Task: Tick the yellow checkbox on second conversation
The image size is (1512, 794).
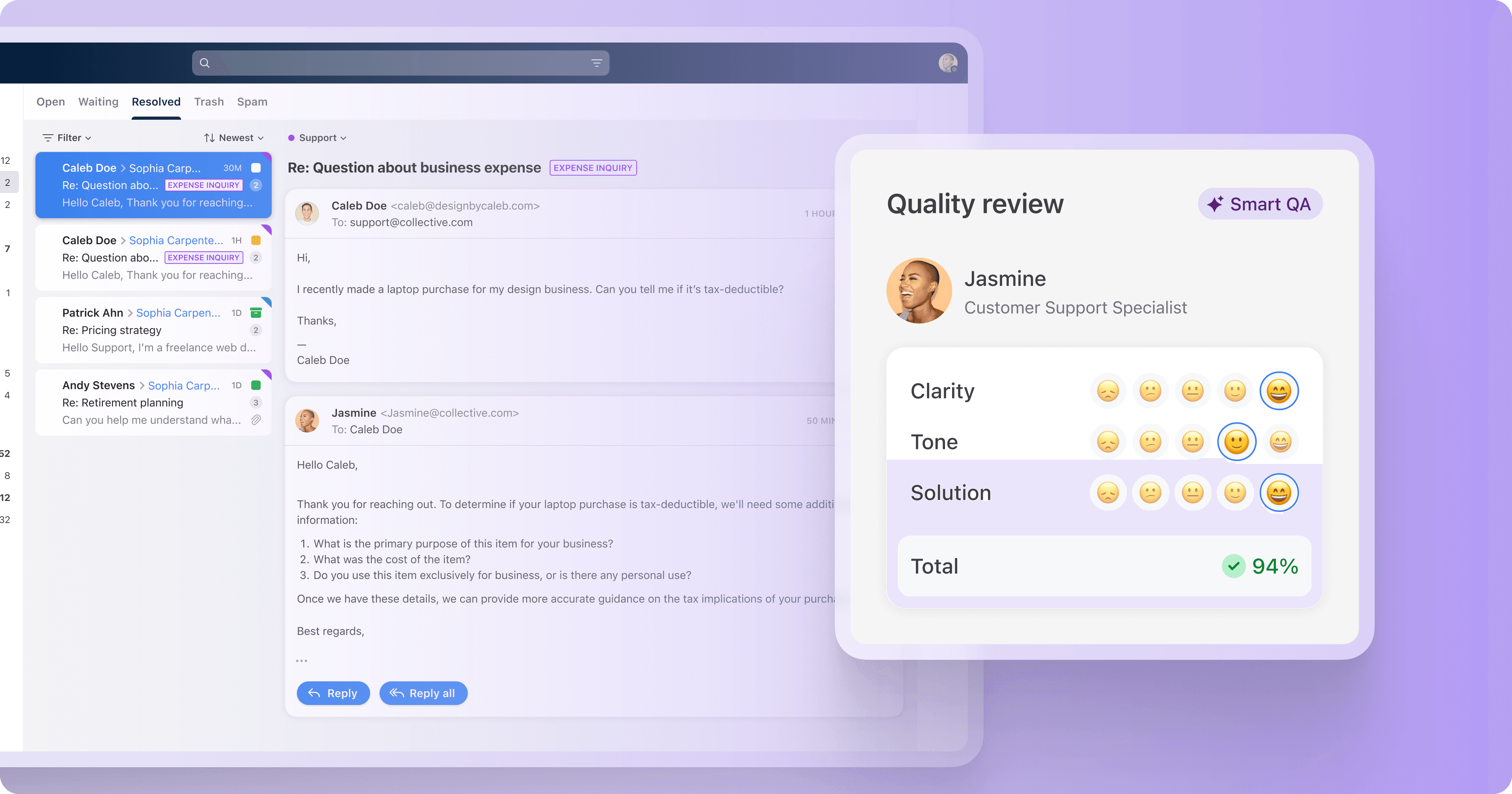Action: tap(256, 240)
